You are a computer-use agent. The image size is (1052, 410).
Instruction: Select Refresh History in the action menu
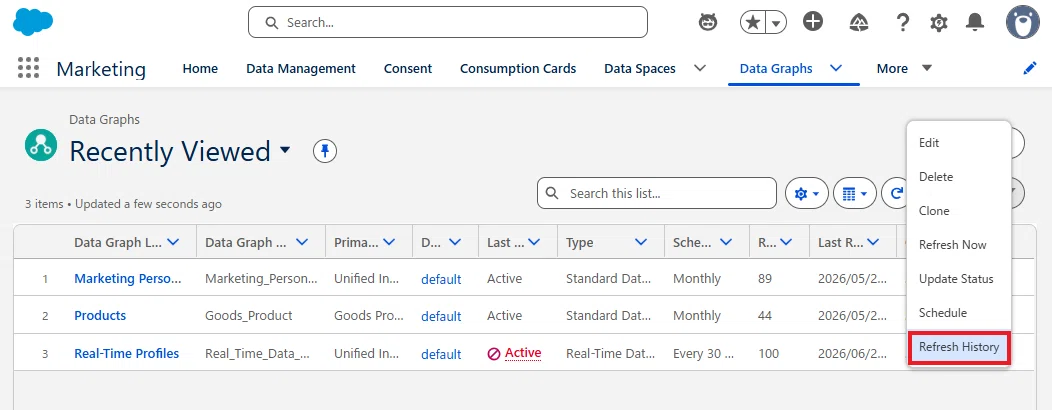(959, 348)
